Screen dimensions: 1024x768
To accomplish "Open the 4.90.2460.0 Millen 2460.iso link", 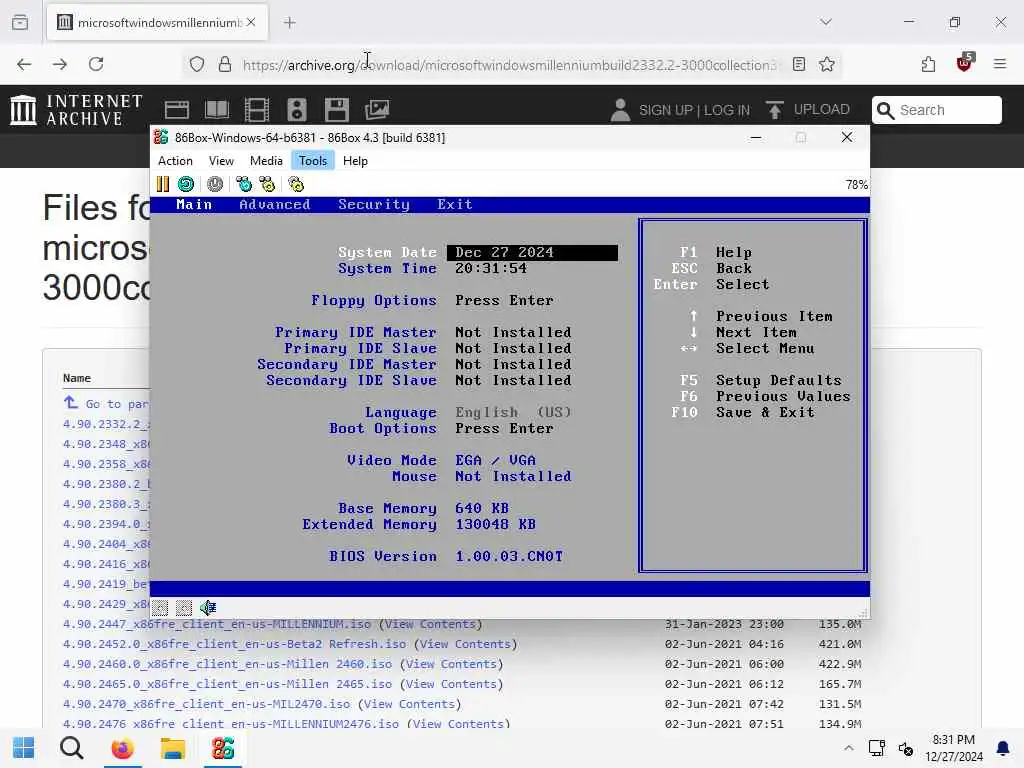I will coord(227,664).
